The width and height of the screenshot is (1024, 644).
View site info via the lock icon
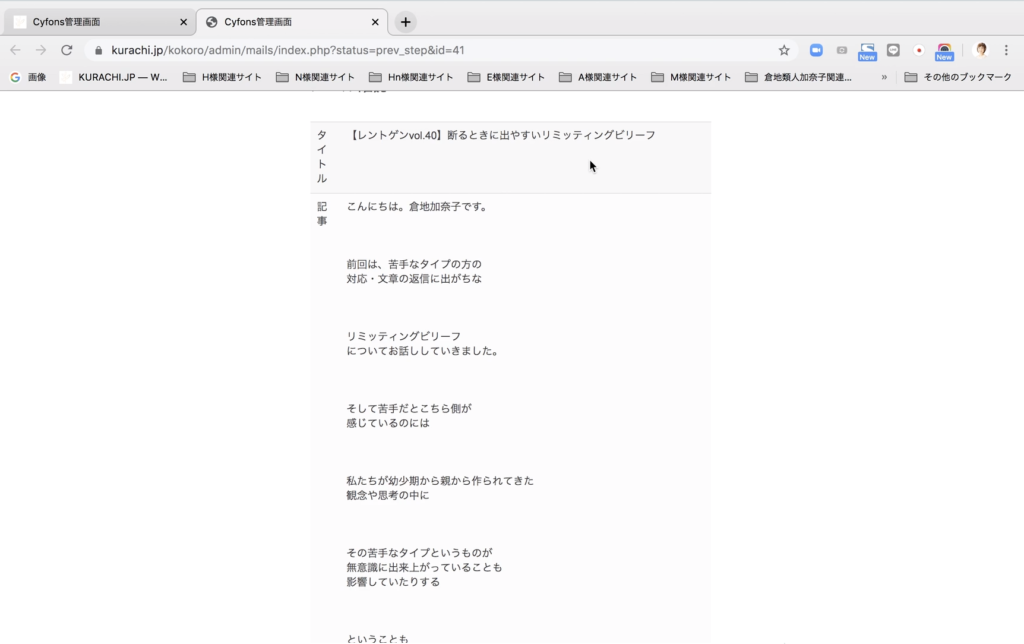98,50
